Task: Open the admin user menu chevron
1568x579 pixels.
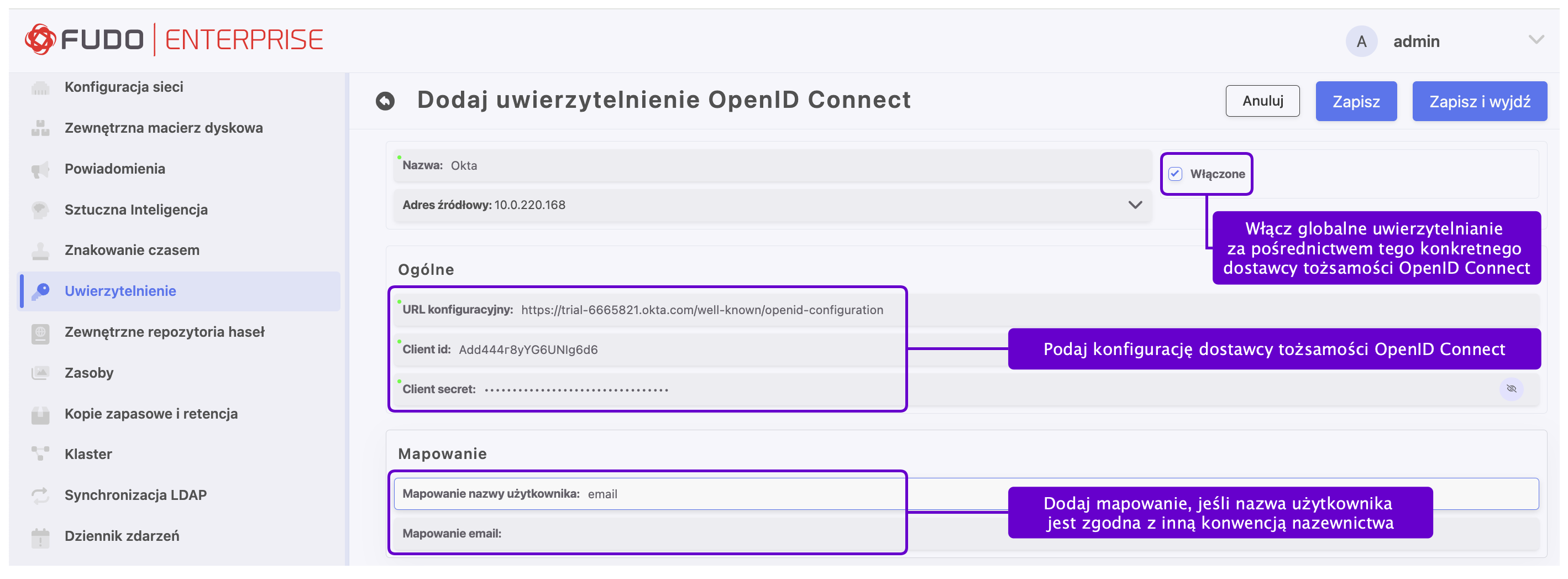Action: [x=1536, y=40]
